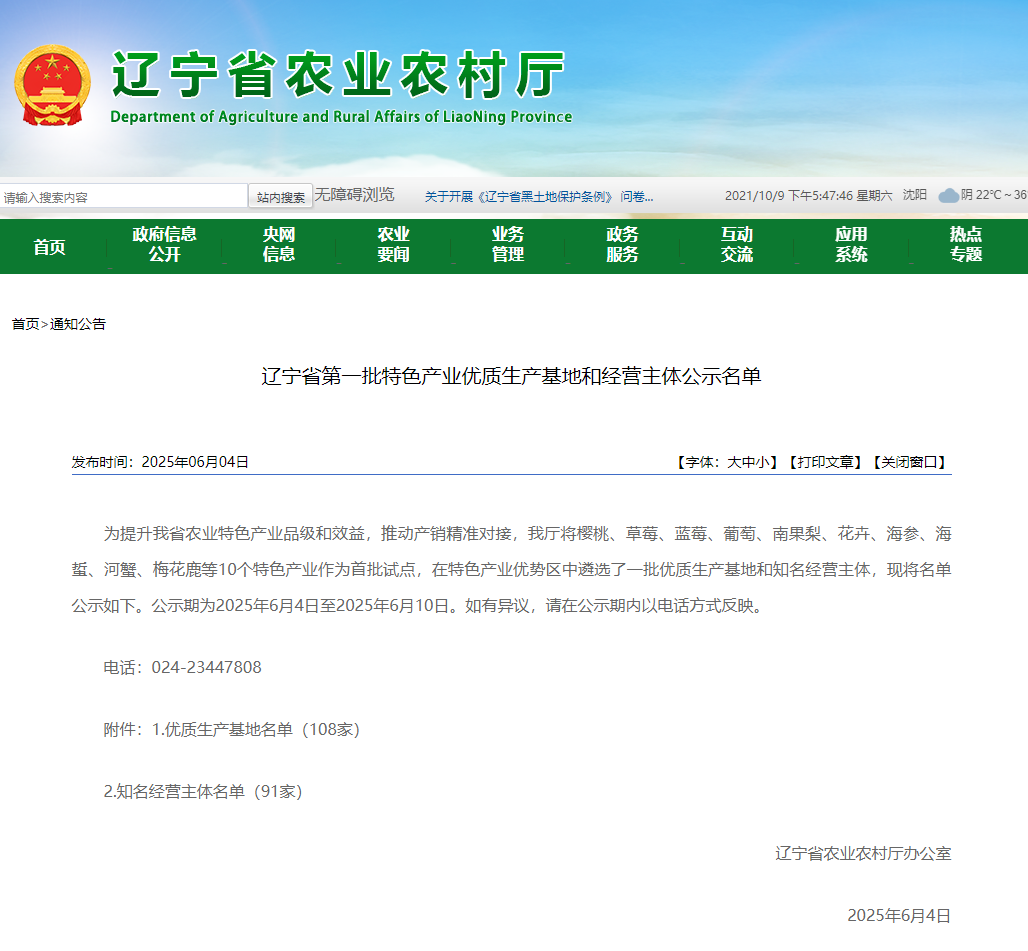Click the national emblem logo

tap(52, 85)
